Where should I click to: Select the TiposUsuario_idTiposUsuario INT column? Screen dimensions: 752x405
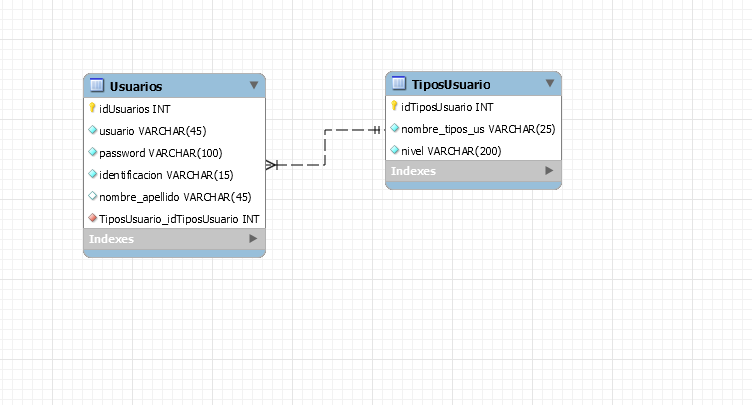tap(180, 218)
